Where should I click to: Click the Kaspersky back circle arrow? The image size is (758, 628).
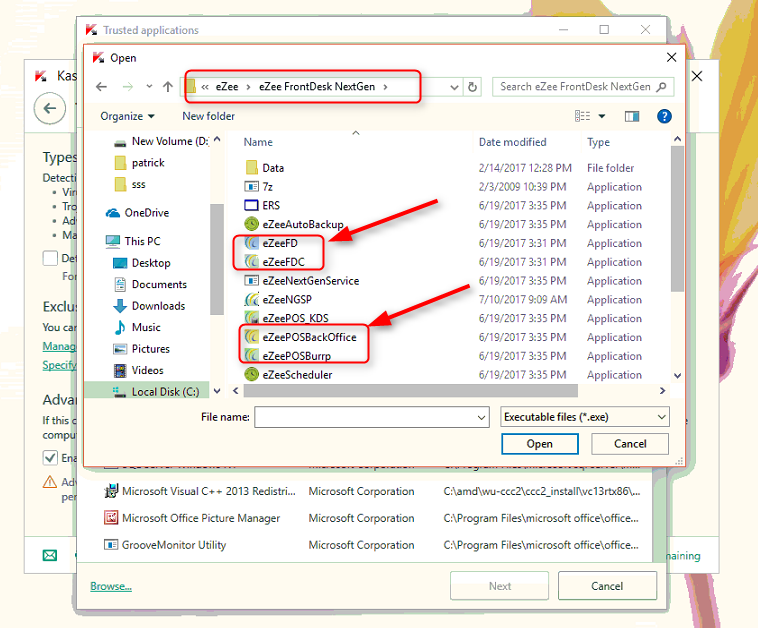click(x=50, y=108)
